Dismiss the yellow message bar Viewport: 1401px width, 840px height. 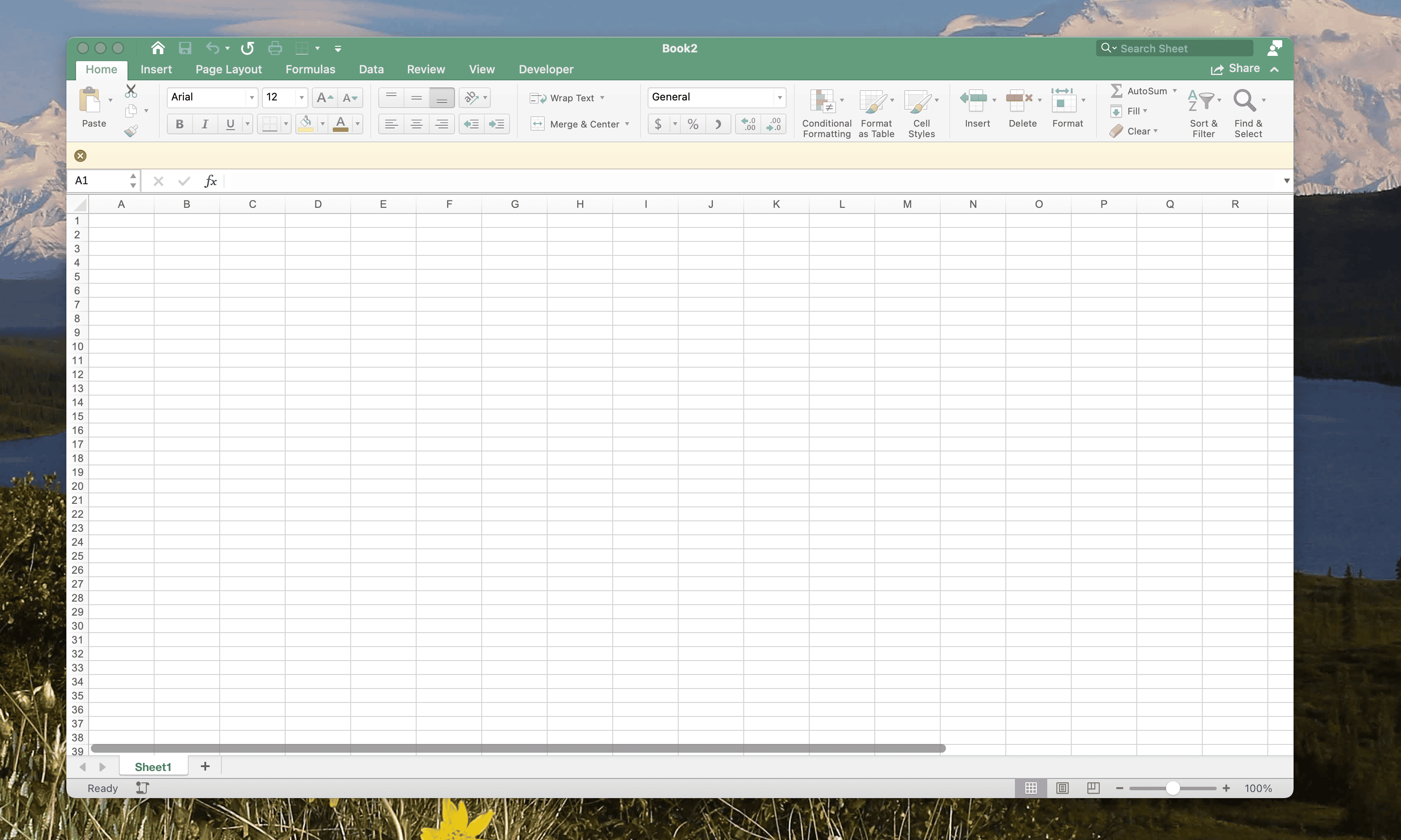(x=80, y=156)
